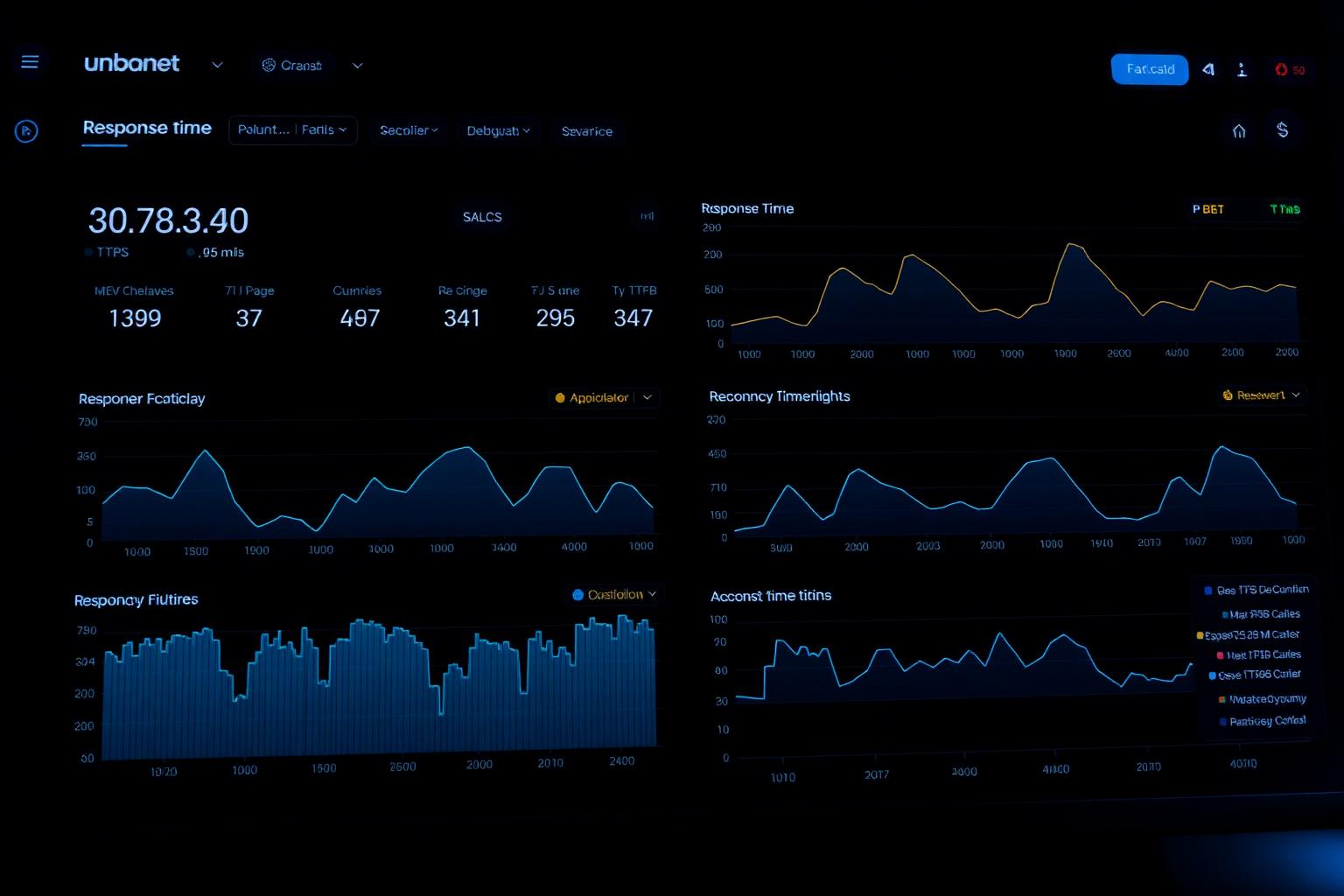Click the Cumnies value 497
Viewport: 1344px width, 896px height.
(x=360, y=318)
